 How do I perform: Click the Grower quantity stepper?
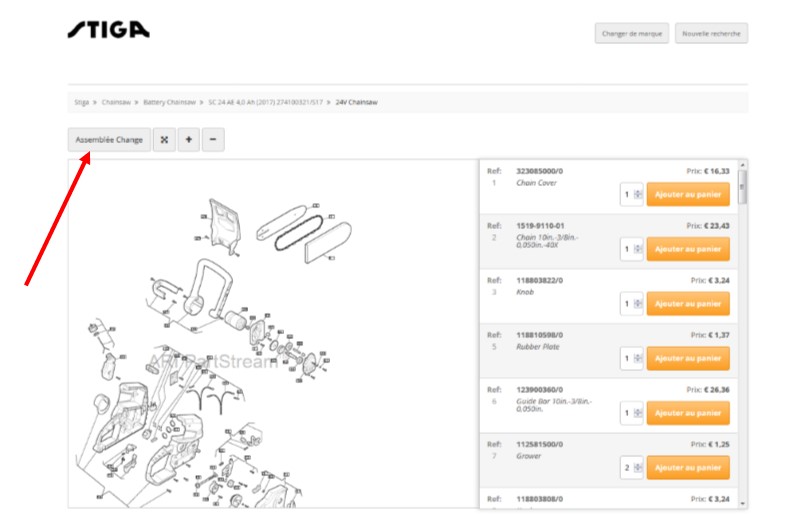click(638, 467)
